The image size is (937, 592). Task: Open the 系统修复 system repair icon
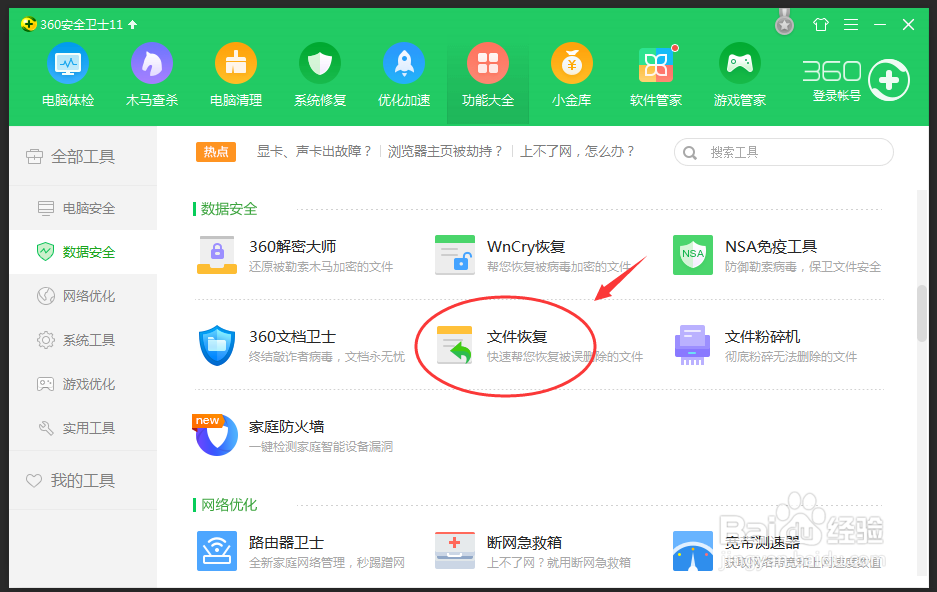point(320,63)
